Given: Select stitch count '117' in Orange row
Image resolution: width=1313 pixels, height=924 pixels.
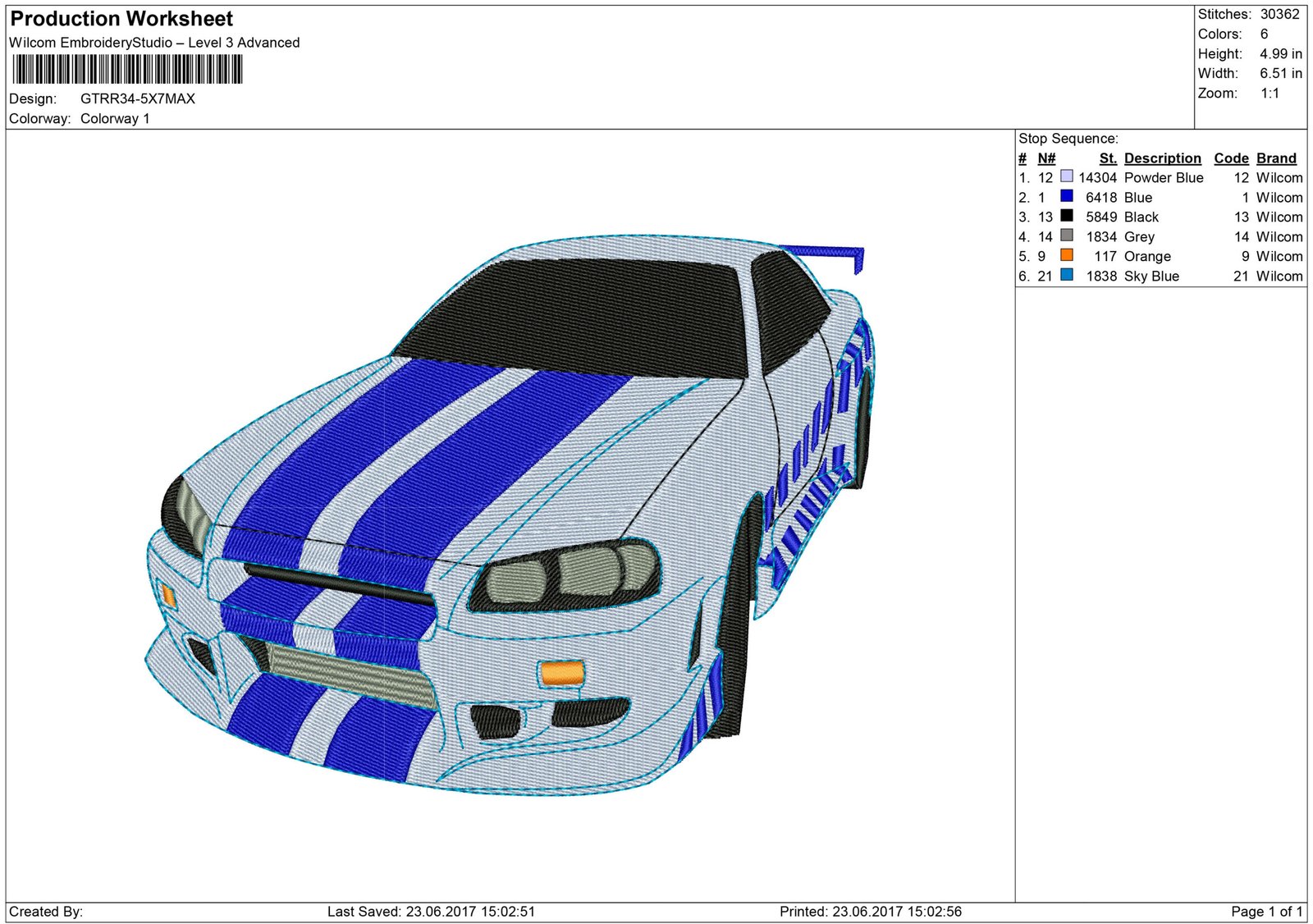Looking at the screenshot, I should 1105,256.
